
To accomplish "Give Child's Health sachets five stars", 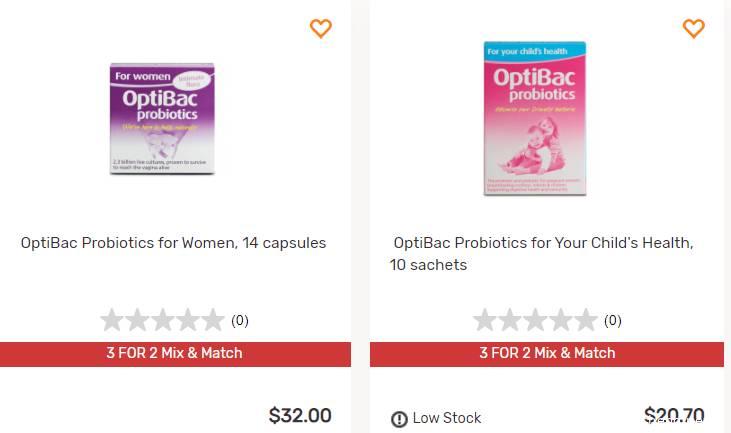I will (585, 321).
